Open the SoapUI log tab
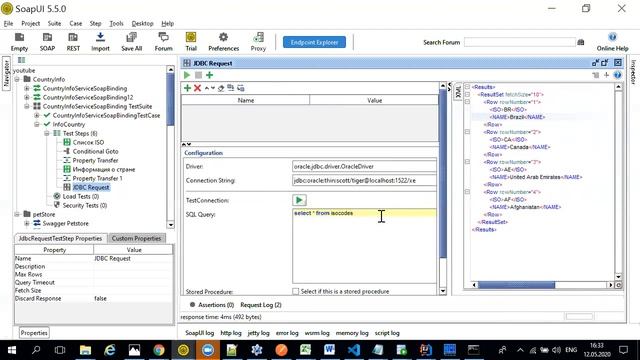Screen dimensions: 640x360 tap(200, 333)
